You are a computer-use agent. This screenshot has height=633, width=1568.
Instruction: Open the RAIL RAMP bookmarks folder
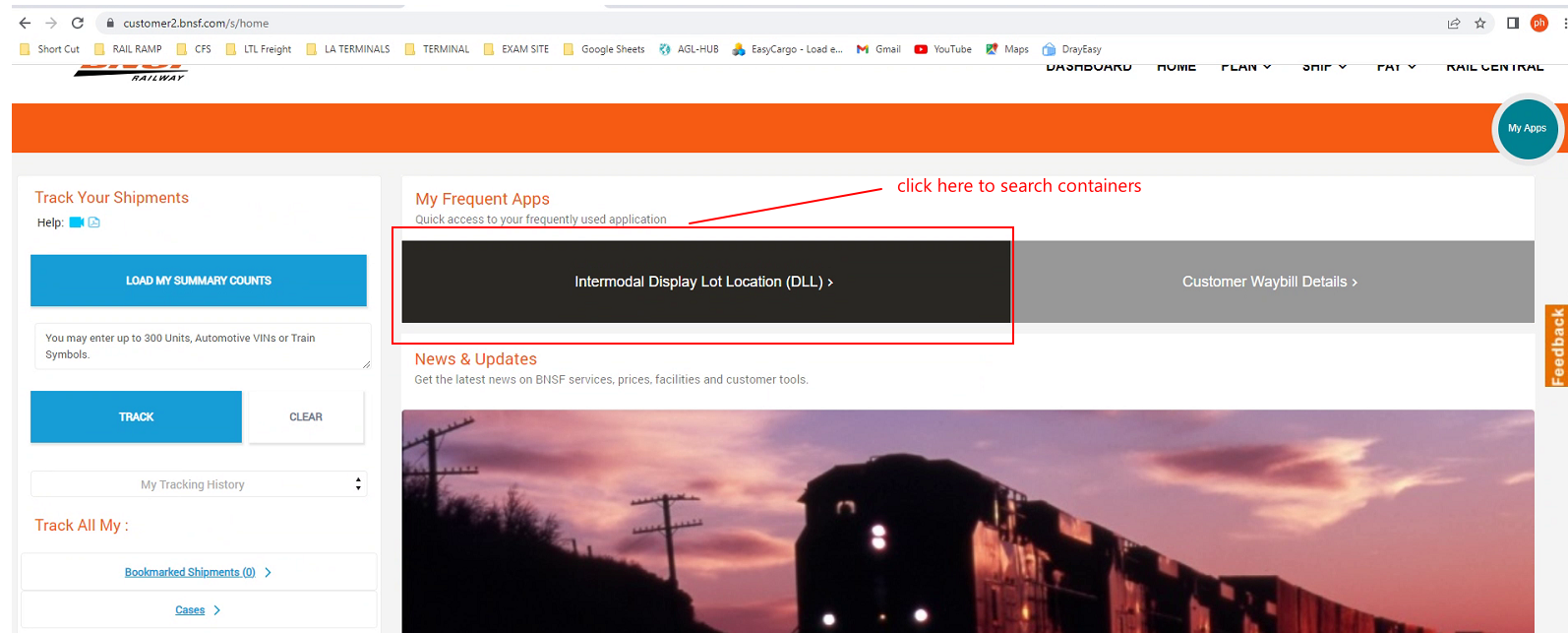[128, 49]
